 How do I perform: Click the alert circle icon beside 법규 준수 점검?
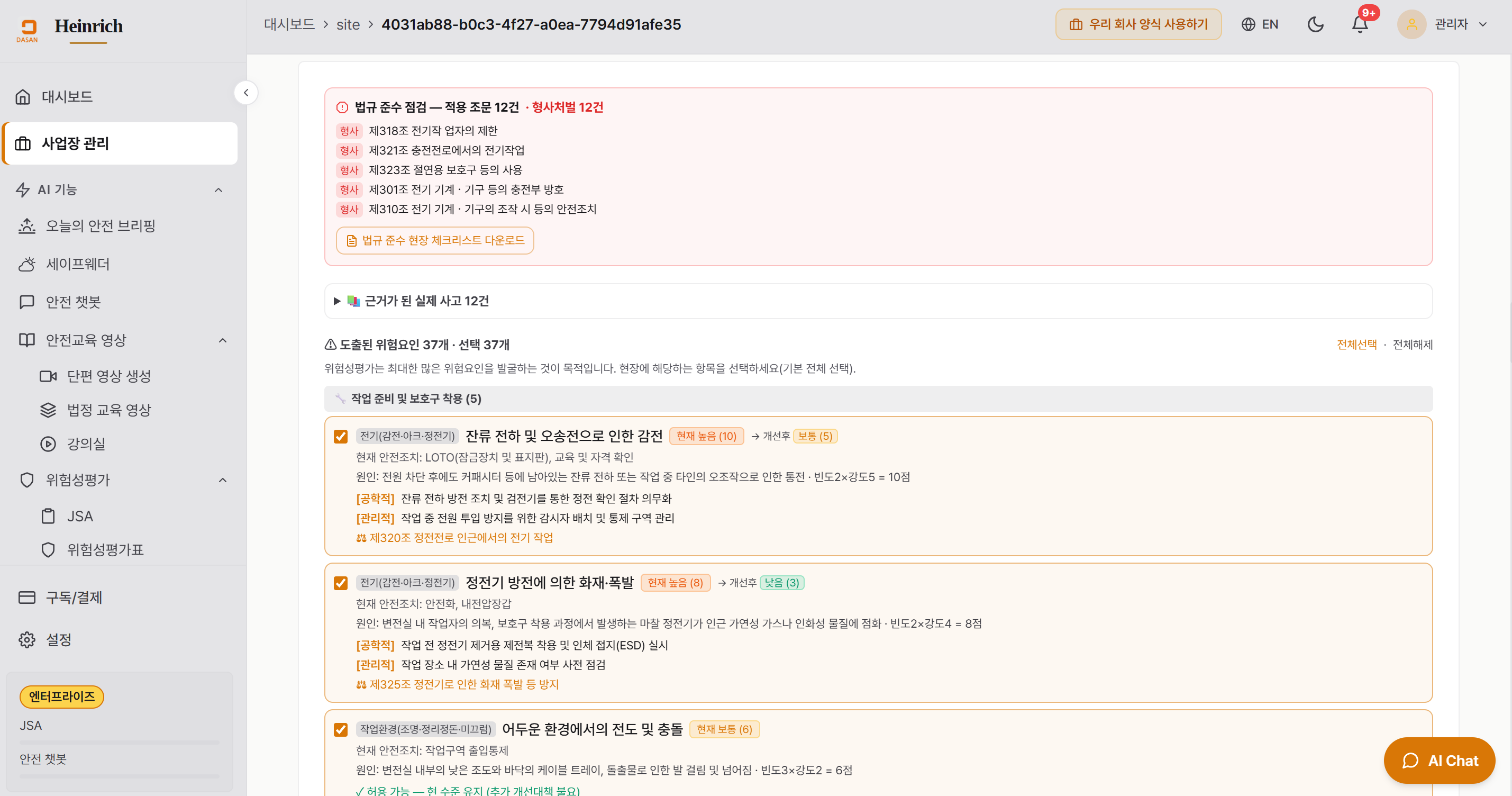pos(342,107)
